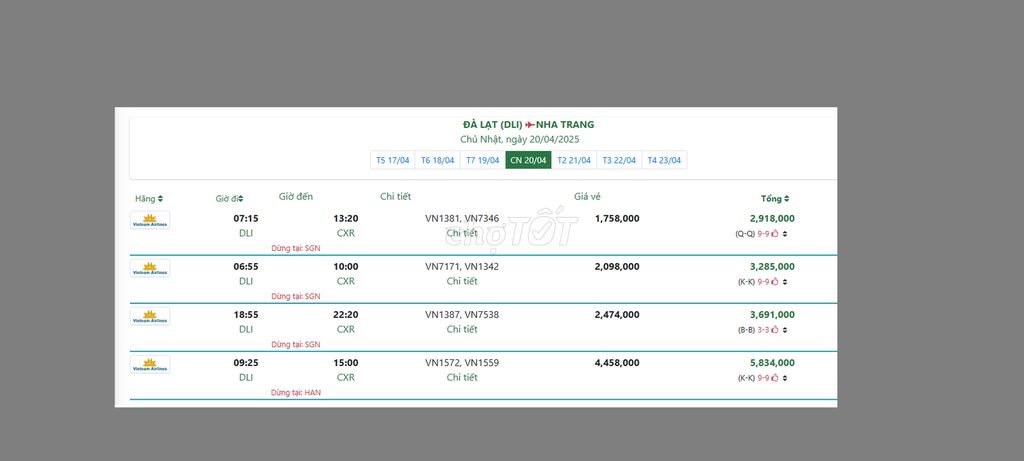This screenshot has height=461, width=1024.
Task: Click the 3-3 seats remaining indicator
Action: tap(763, 330)
